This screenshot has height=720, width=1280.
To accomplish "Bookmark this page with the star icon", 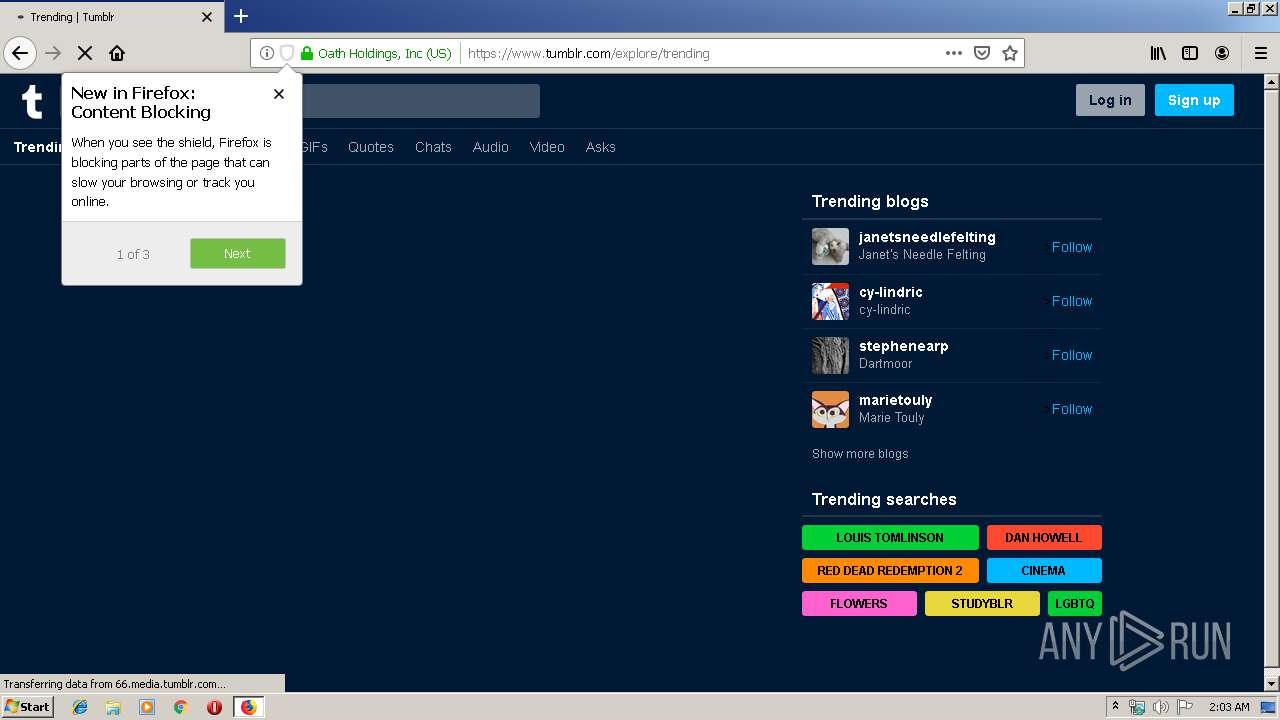I will [x=1010, y=53].
